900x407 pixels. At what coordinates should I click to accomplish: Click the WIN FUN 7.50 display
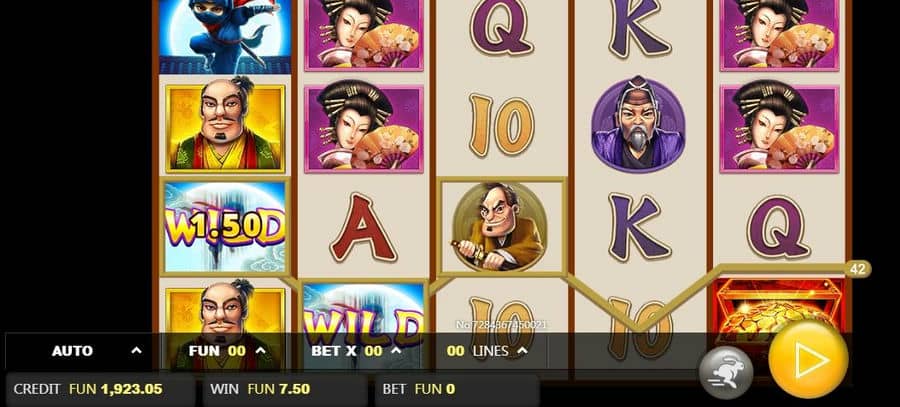point(260,389)
